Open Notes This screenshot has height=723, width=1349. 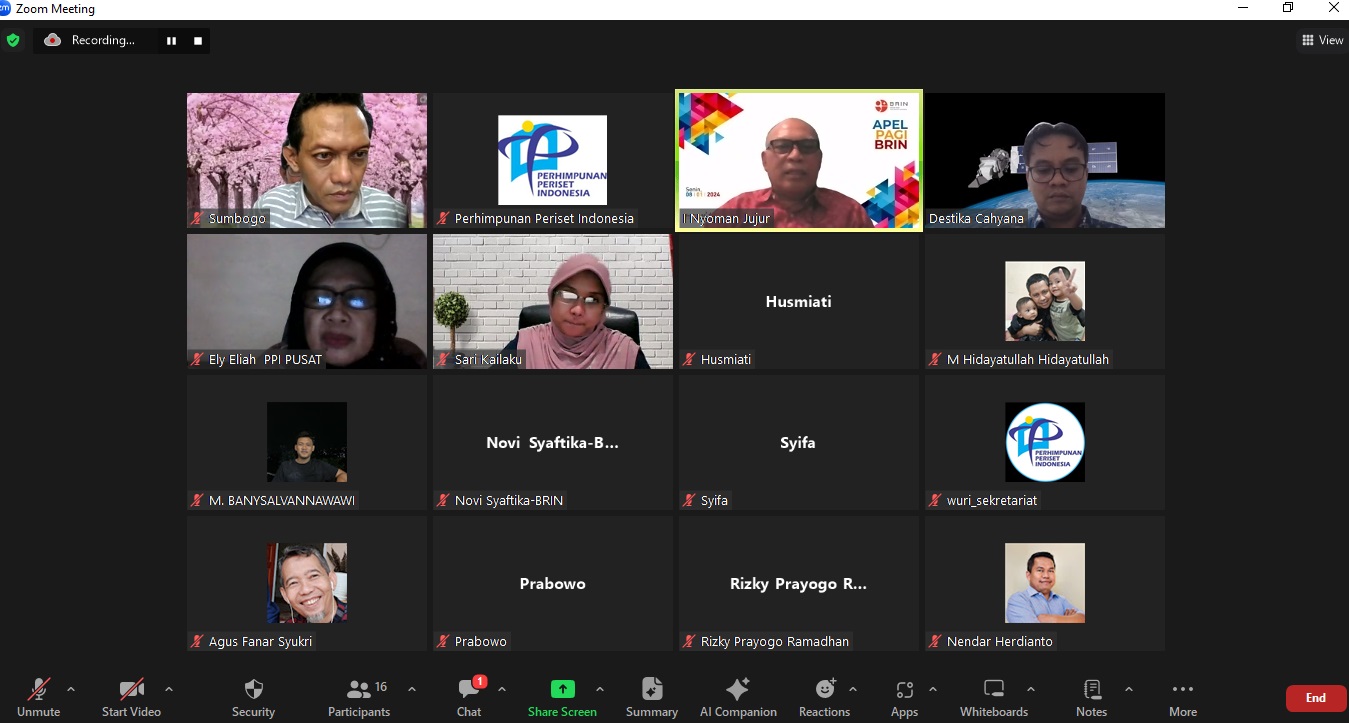(x=1091, y=697)
